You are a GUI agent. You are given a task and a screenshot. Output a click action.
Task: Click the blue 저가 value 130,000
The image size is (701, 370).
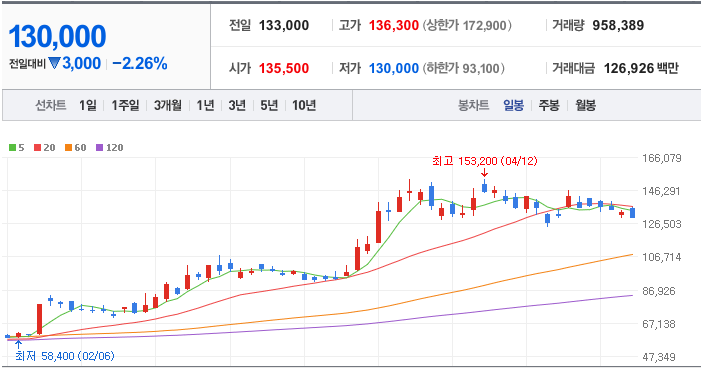(393, 68)
